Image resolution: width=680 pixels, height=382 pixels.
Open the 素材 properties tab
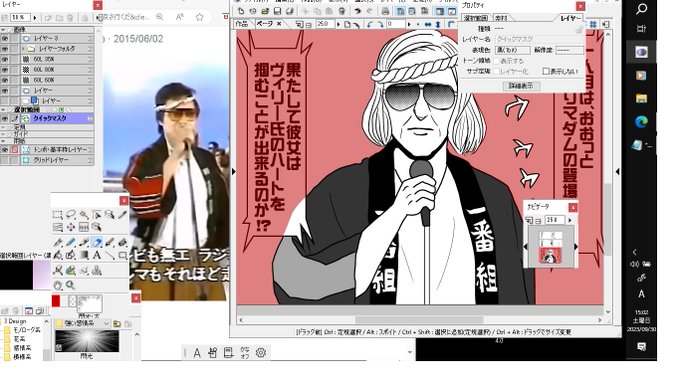(501, 18)
